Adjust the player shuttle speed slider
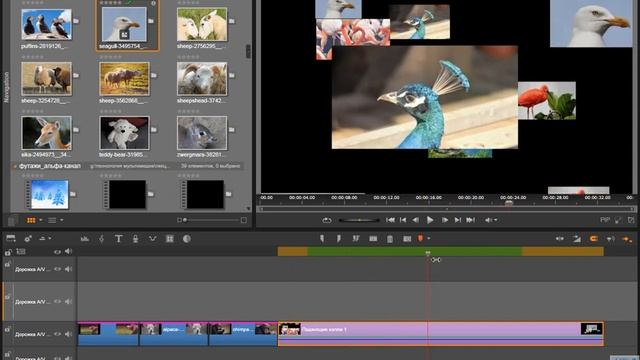Image resolution: width=640 pixels, height=360 pixels. click(359, 220)
